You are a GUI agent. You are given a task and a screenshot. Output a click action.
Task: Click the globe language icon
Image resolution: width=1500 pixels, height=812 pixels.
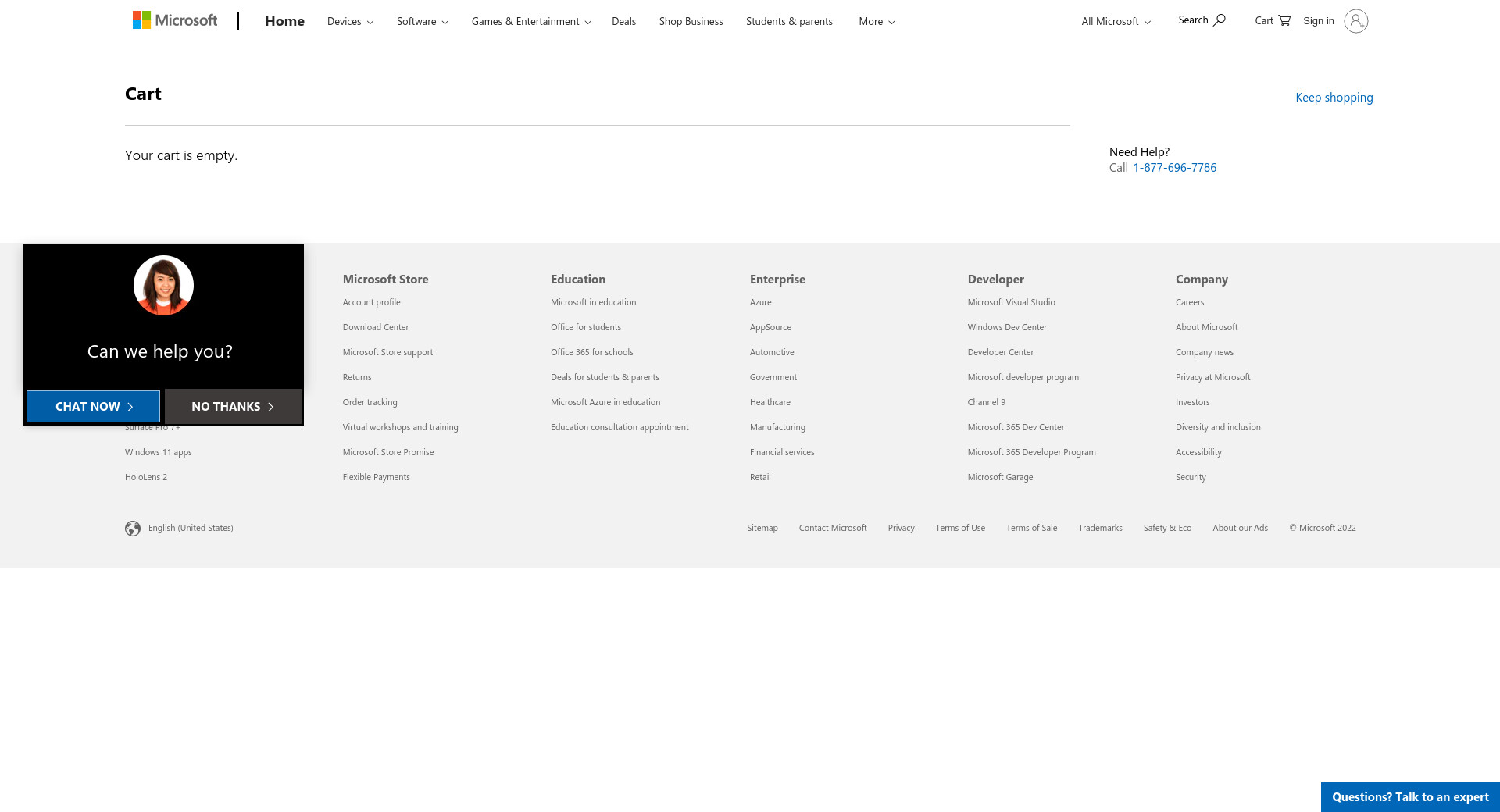coord(133,529)
